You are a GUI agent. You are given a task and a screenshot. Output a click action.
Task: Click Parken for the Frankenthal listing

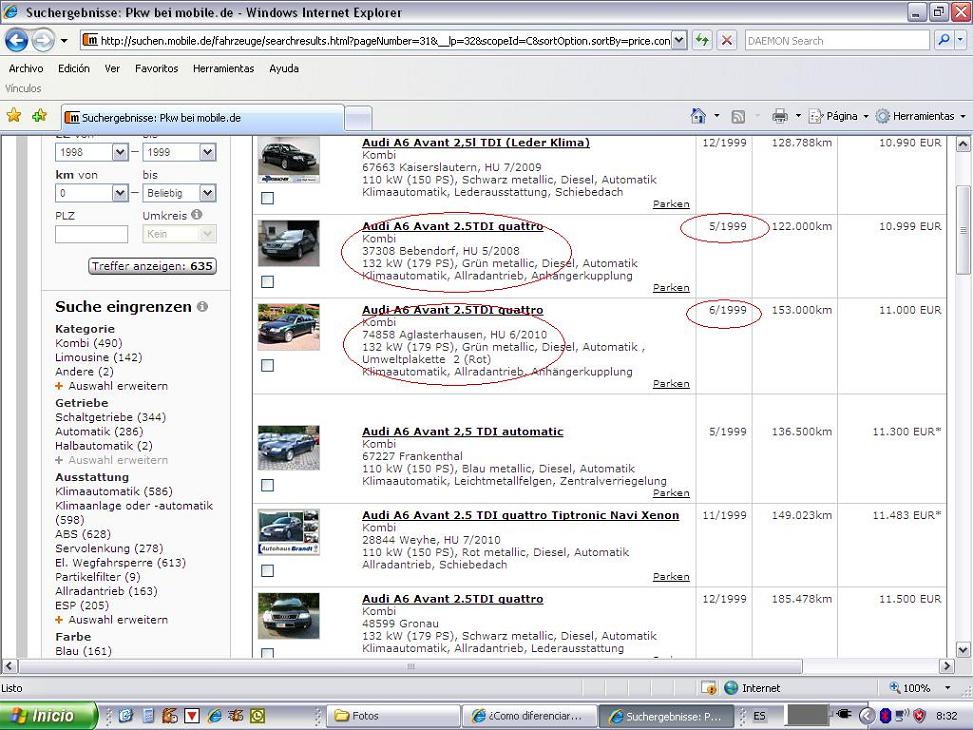point(671,493)
